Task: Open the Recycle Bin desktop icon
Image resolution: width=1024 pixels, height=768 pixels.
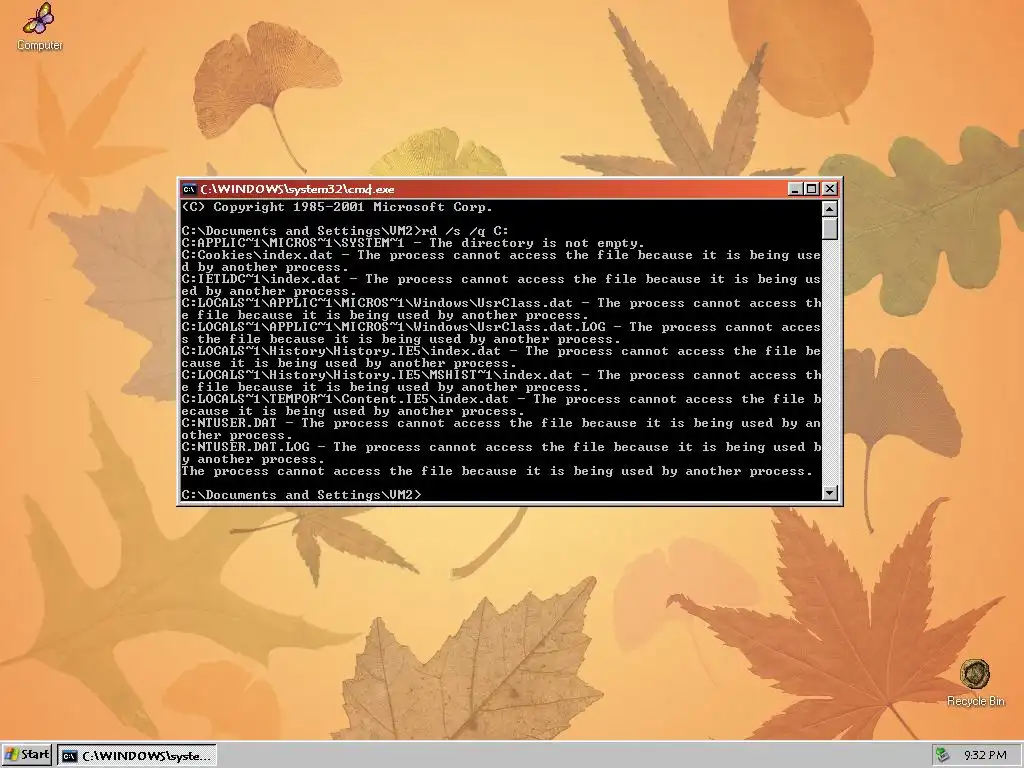Action: click(975, 683)
